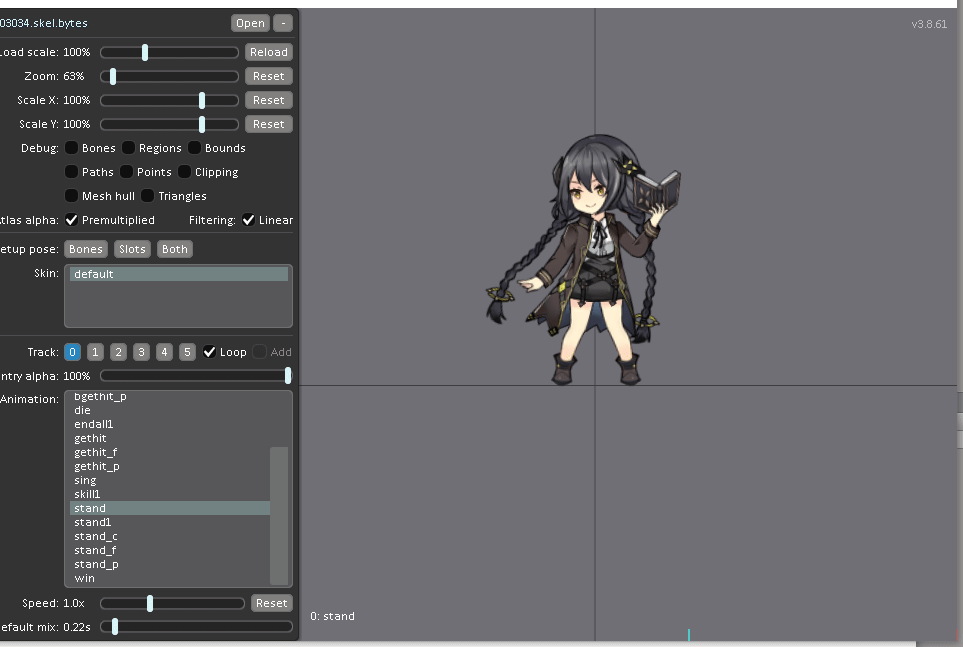Select the skill1 animation
The image size is (963, 647).
click(170, 495)
